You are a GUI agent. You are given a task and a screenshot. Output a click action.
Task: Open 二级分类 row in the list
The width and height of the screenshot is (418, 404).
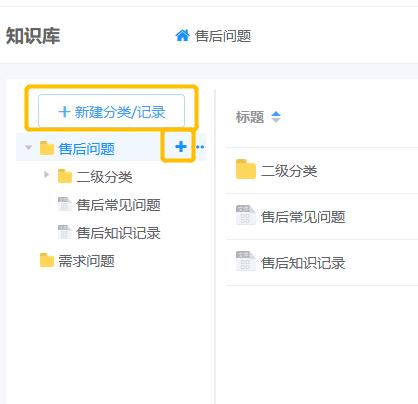[x=322, y=170]
